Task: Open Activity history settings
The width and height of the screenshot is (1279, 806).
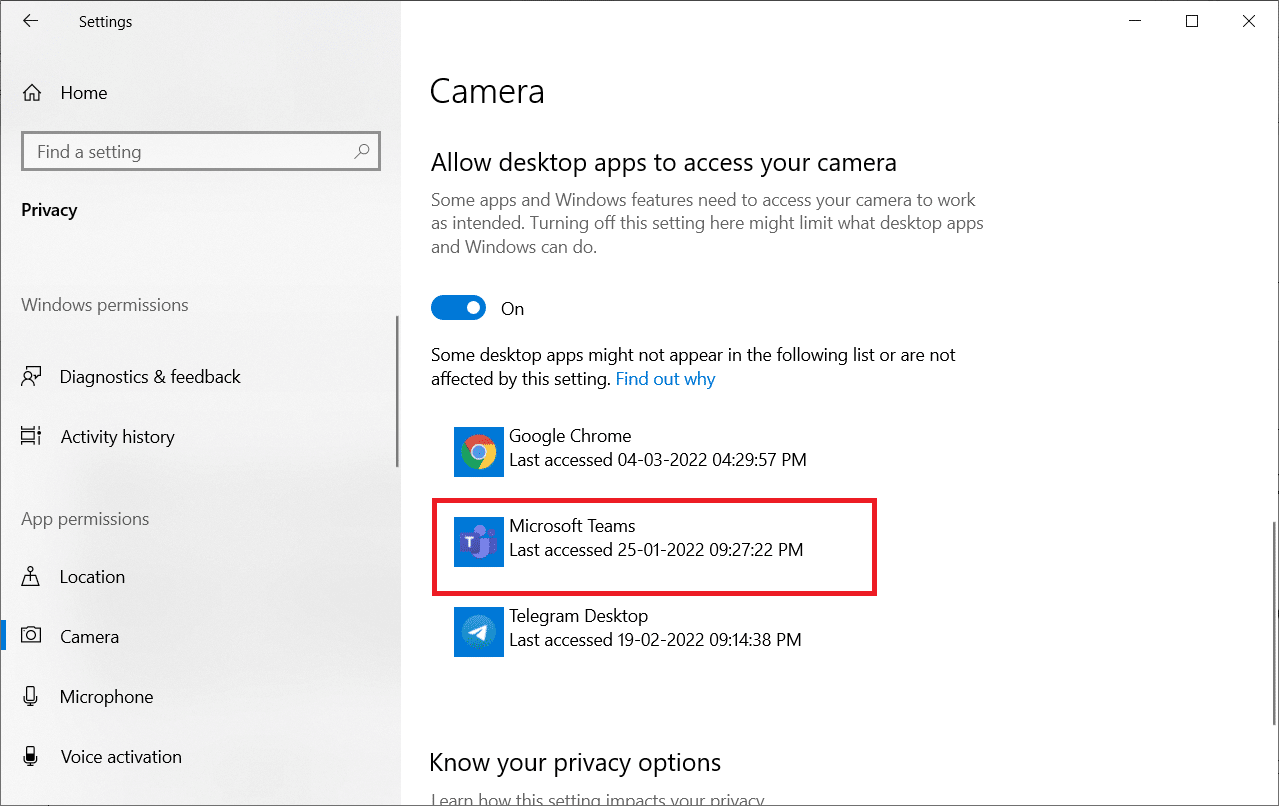Action: pos(117,437)
